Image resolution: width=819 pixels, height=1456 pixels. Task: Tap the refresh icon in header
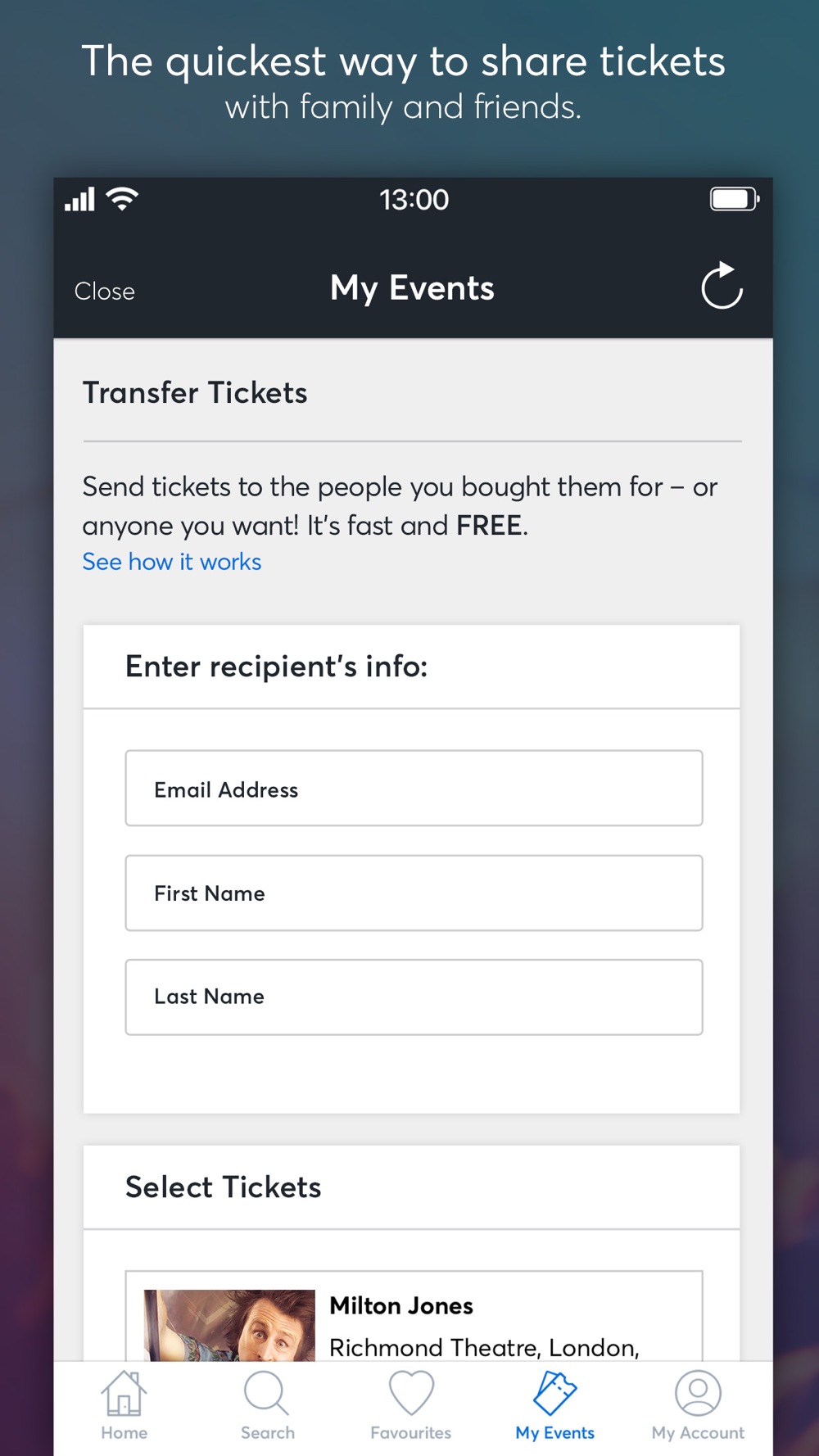pos(722,286)
